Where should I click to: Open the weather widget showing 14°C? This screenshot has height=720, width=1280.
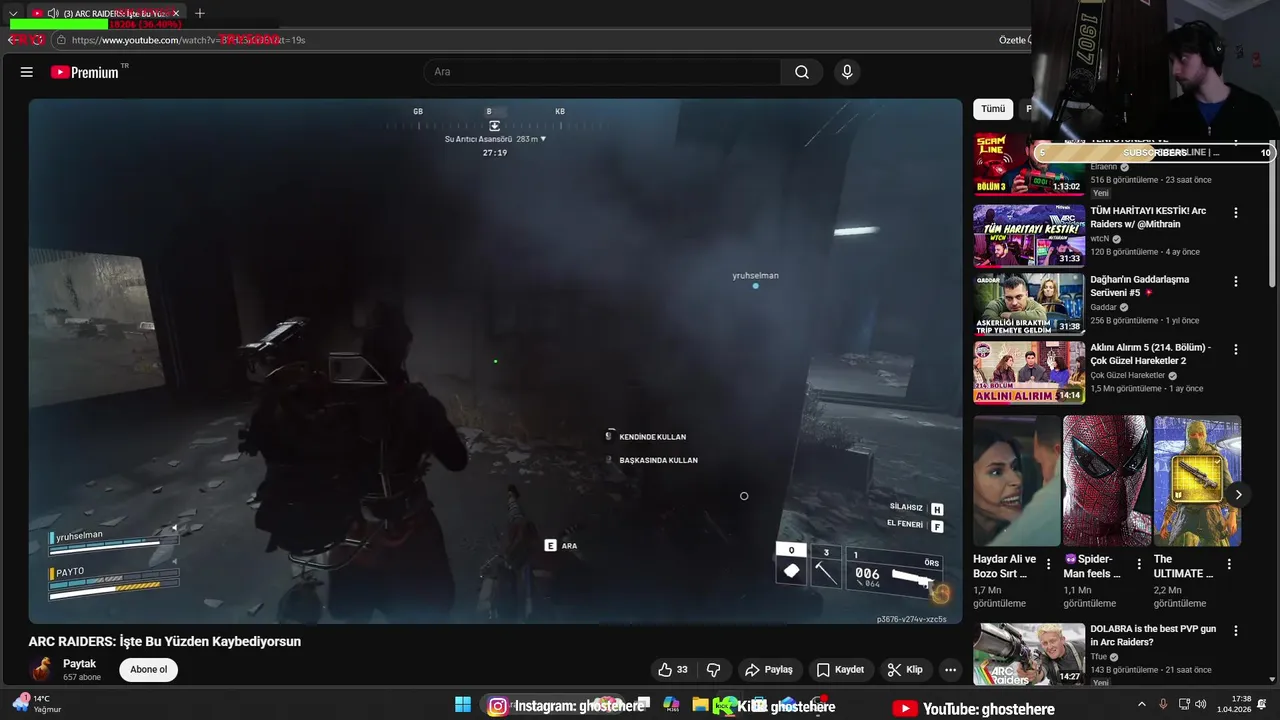[38, 704]
